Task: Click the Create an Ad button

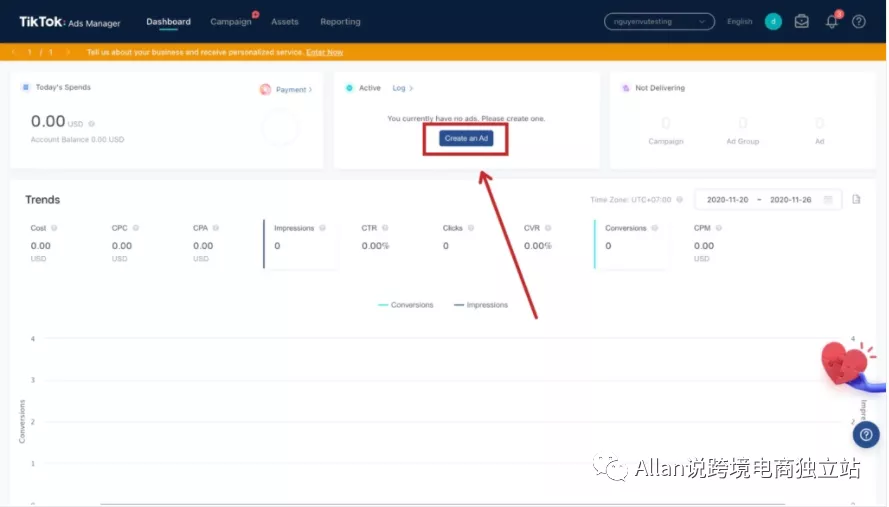Action: [466, 138]
